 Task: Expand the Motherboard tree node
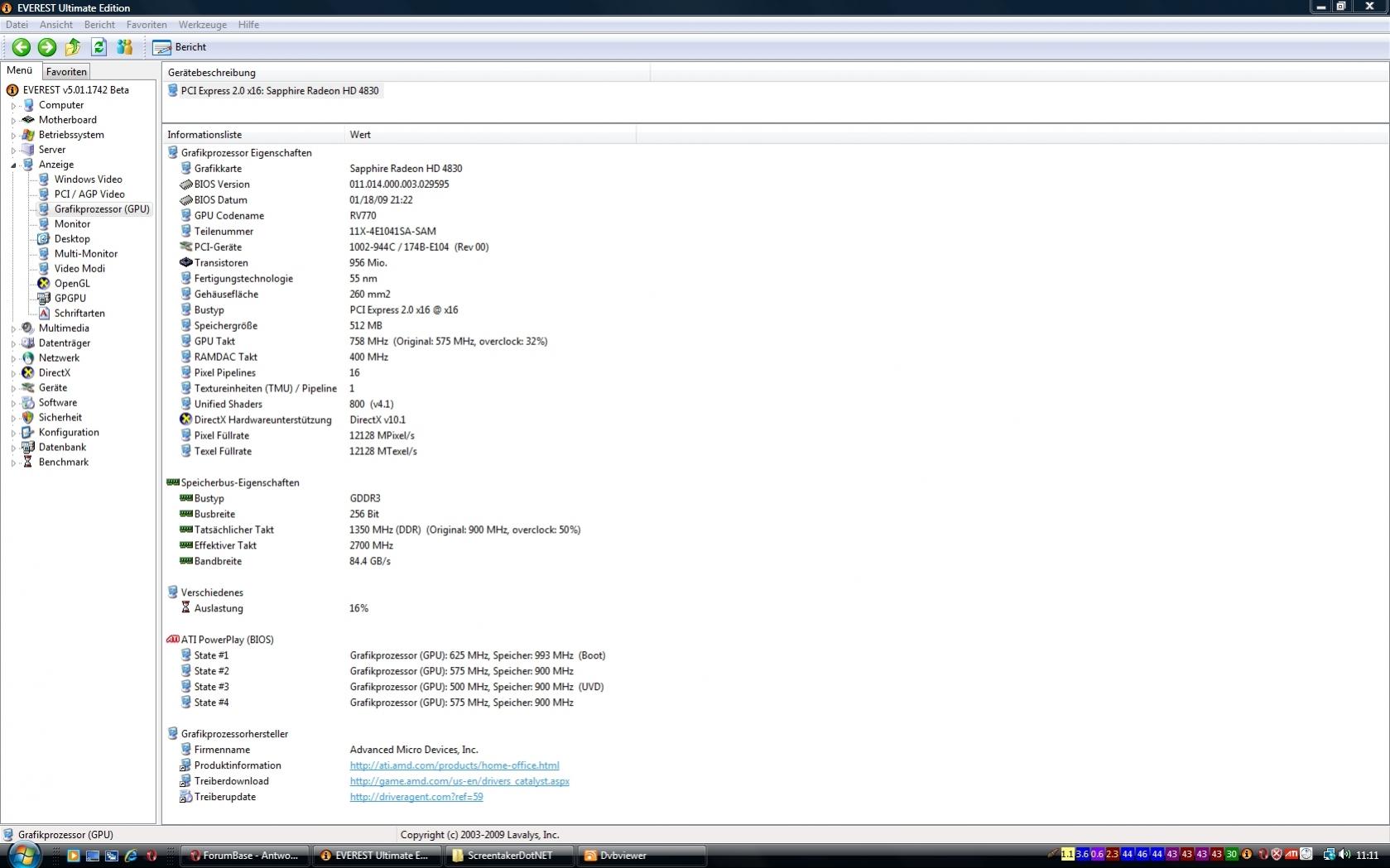pos(13,121)
